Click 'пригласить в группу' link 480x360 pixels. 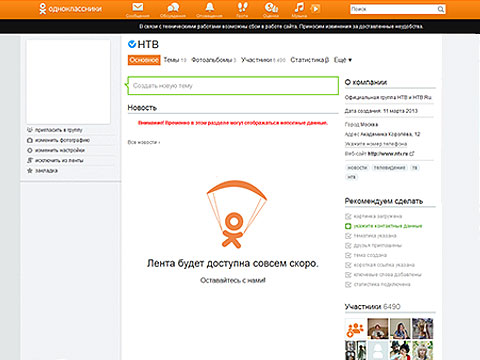tap(59, 130)
